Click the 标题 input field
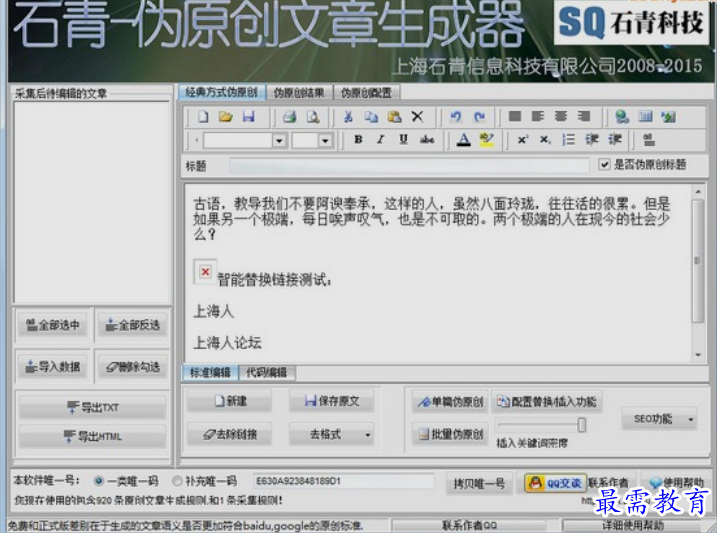This screenshot has width=717, height=533. pyautogui.click(x=409, y=165)
